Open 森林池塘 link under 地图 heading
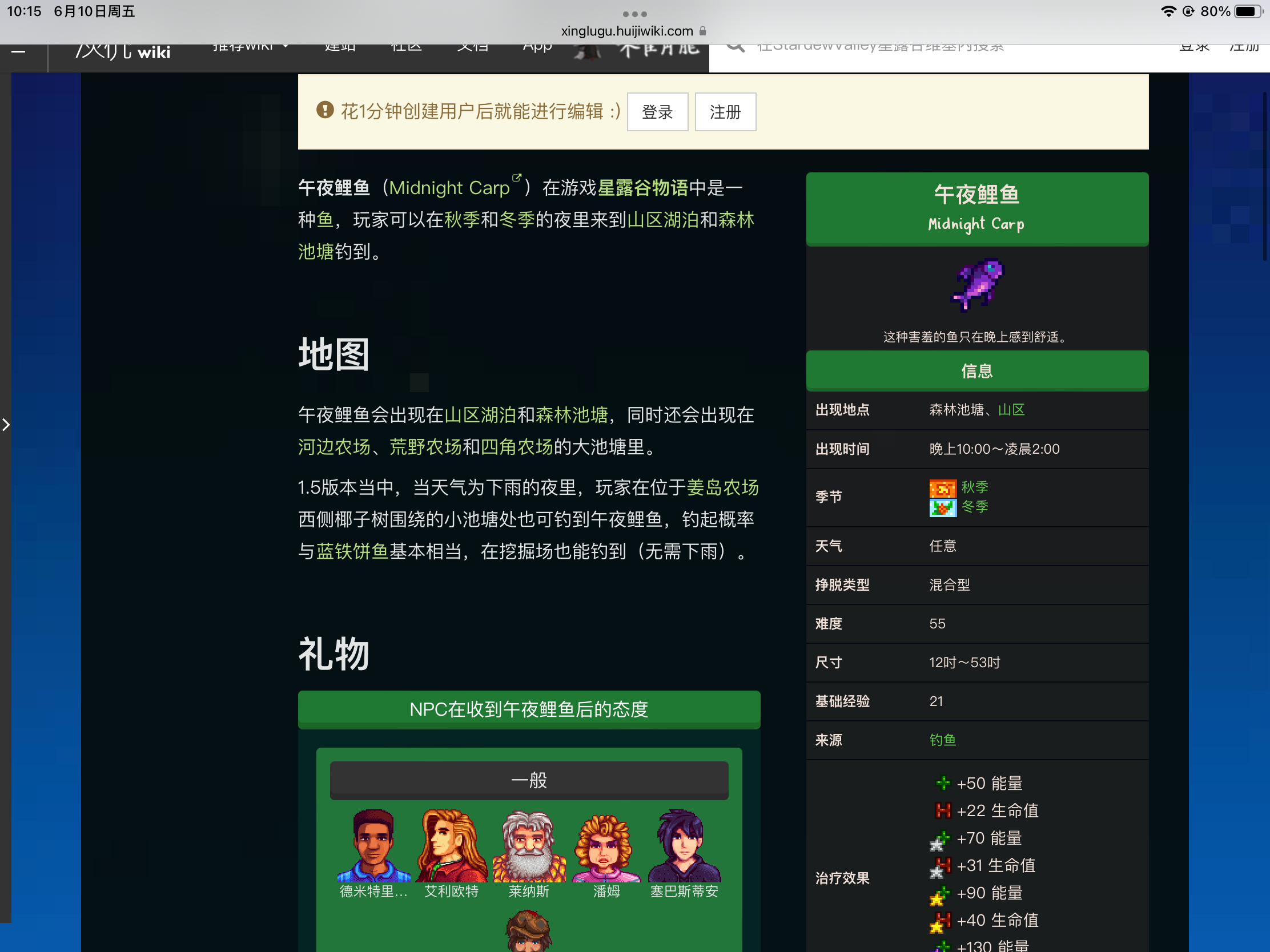This screenshot has width=1270, height=952. (x=571, y=415)
